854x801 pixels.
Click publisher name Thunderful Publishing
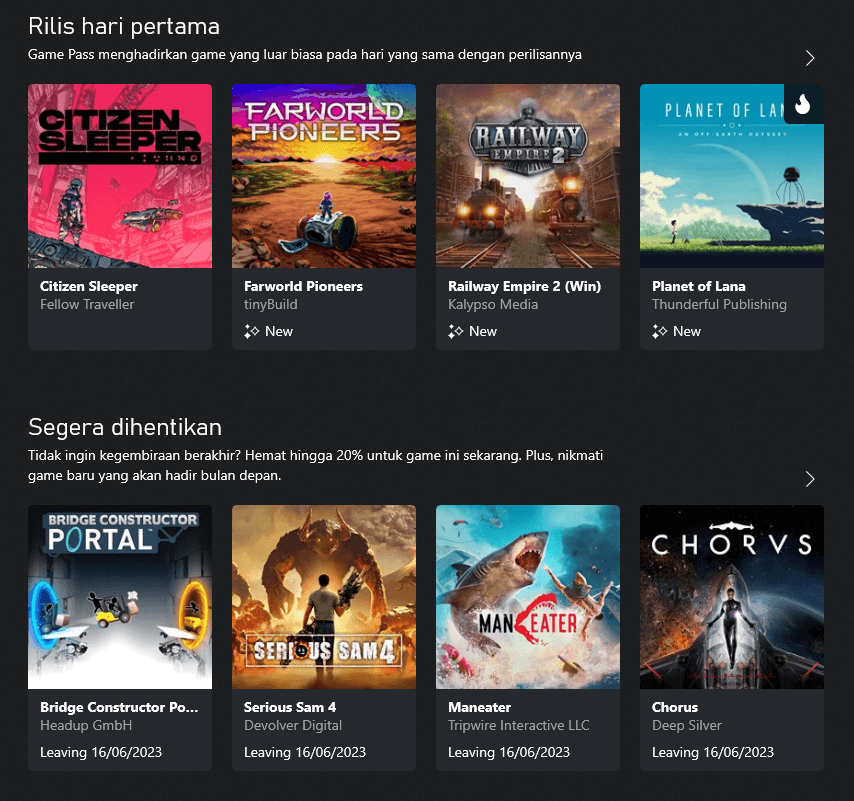[719, 304]
